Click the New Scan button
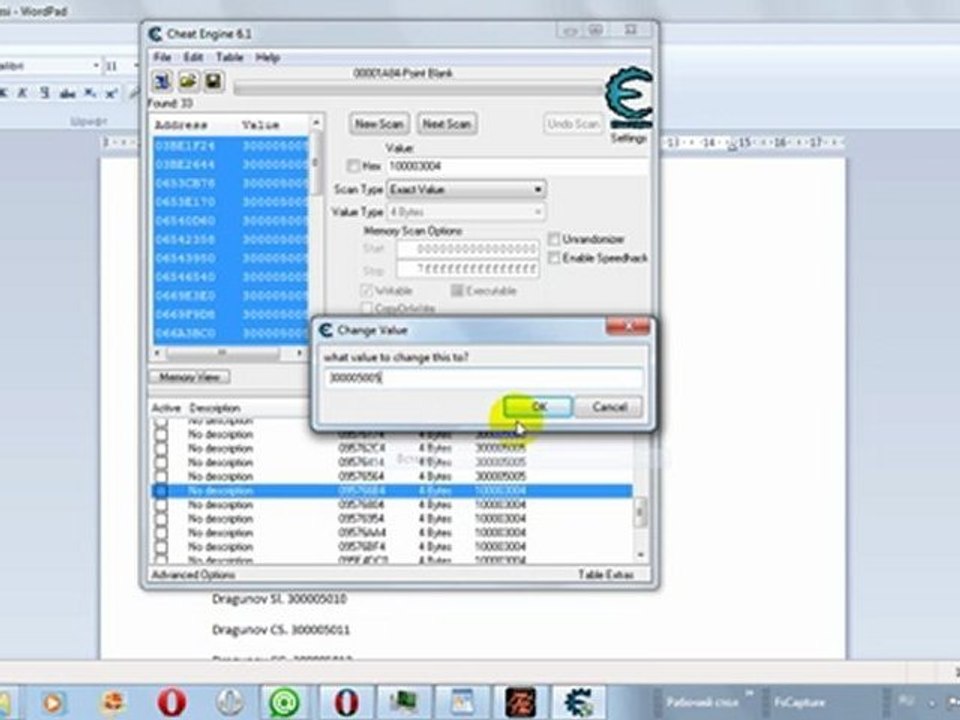Viewport: 960px width, 720px height. (x=379, y=124)
